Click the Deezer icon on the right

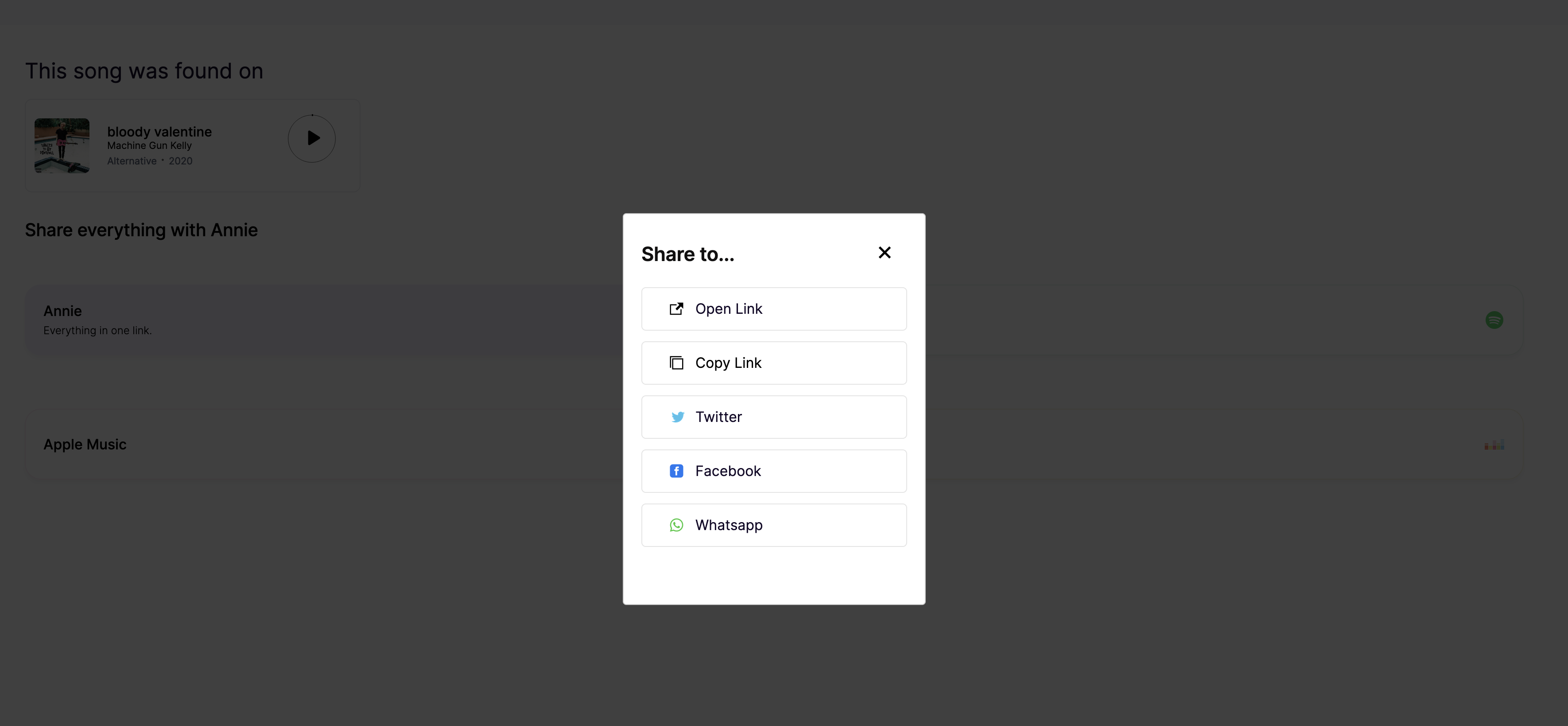pyautogui.click(x=1494, y=445)
